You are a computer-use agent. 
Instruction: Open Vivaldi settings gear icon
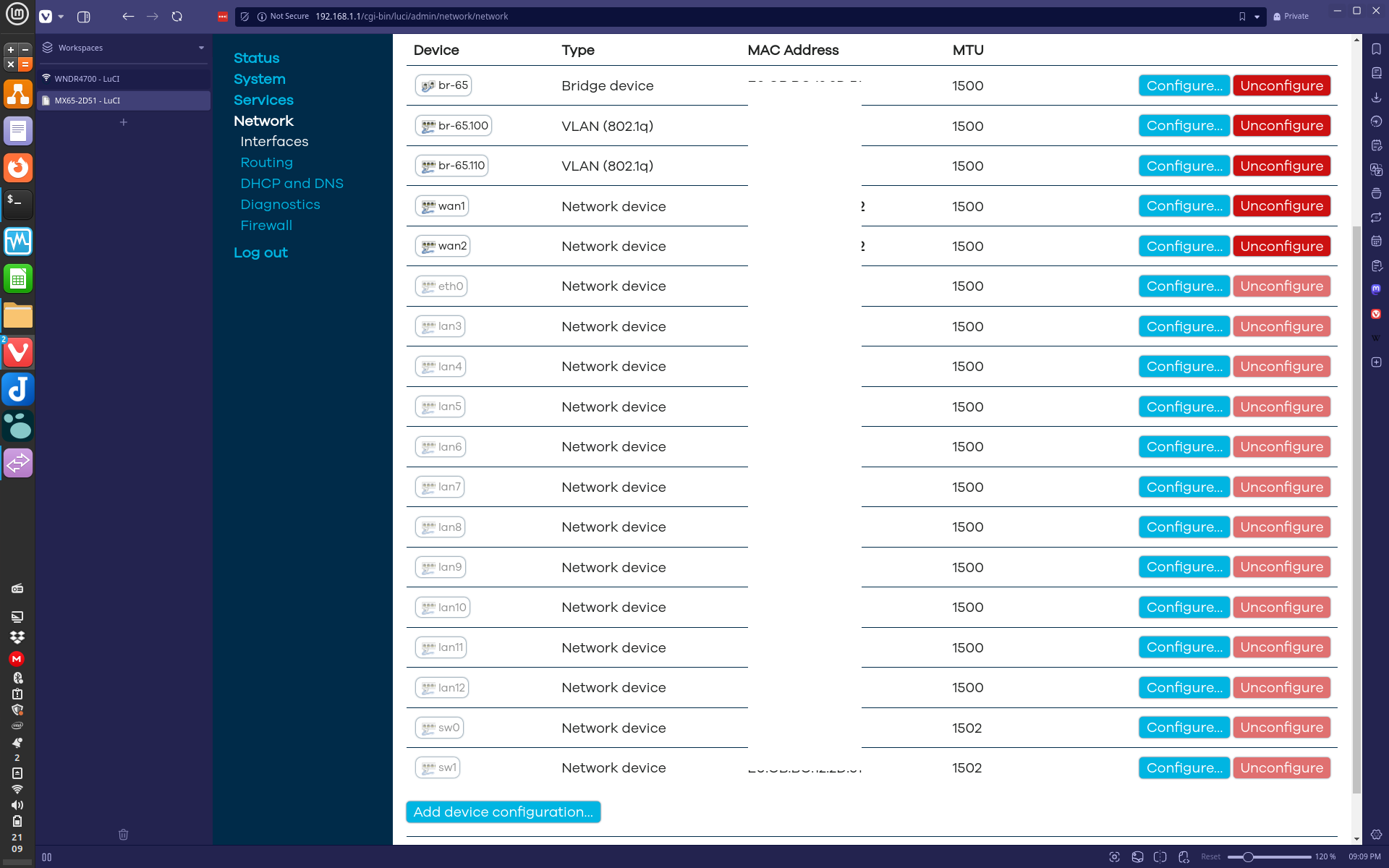pyautogui.click(x=1376, y=835)
